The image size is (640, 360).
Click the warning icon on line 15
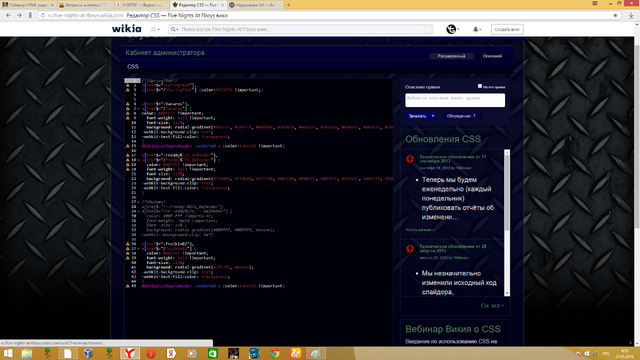coord(127,146)
